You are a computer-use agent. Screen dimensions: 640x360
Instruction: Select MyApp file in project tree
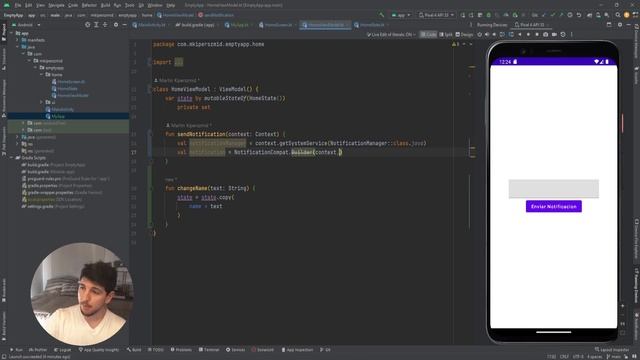(56, 116)
